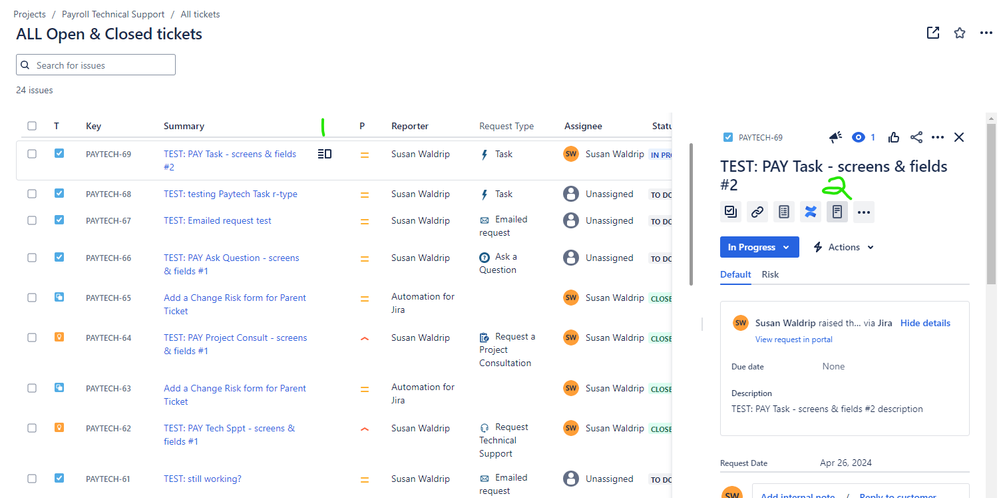The width and height of the screenshot is (999, 498).
Task: Open issue panel three-dot actions menu
Action: point(937,137)
